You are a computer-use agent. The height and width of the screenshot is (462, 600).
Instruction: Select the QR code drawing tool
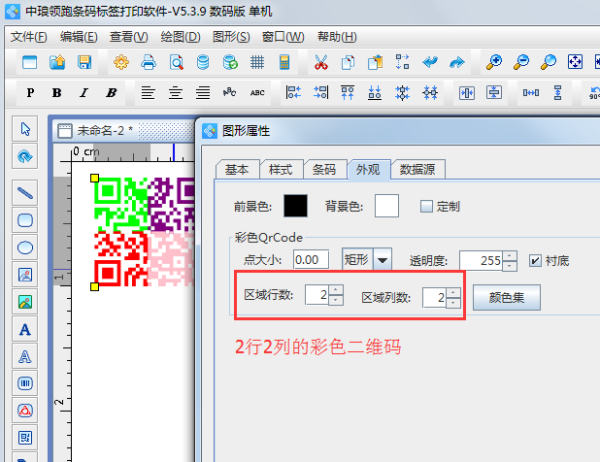point(25,438)
